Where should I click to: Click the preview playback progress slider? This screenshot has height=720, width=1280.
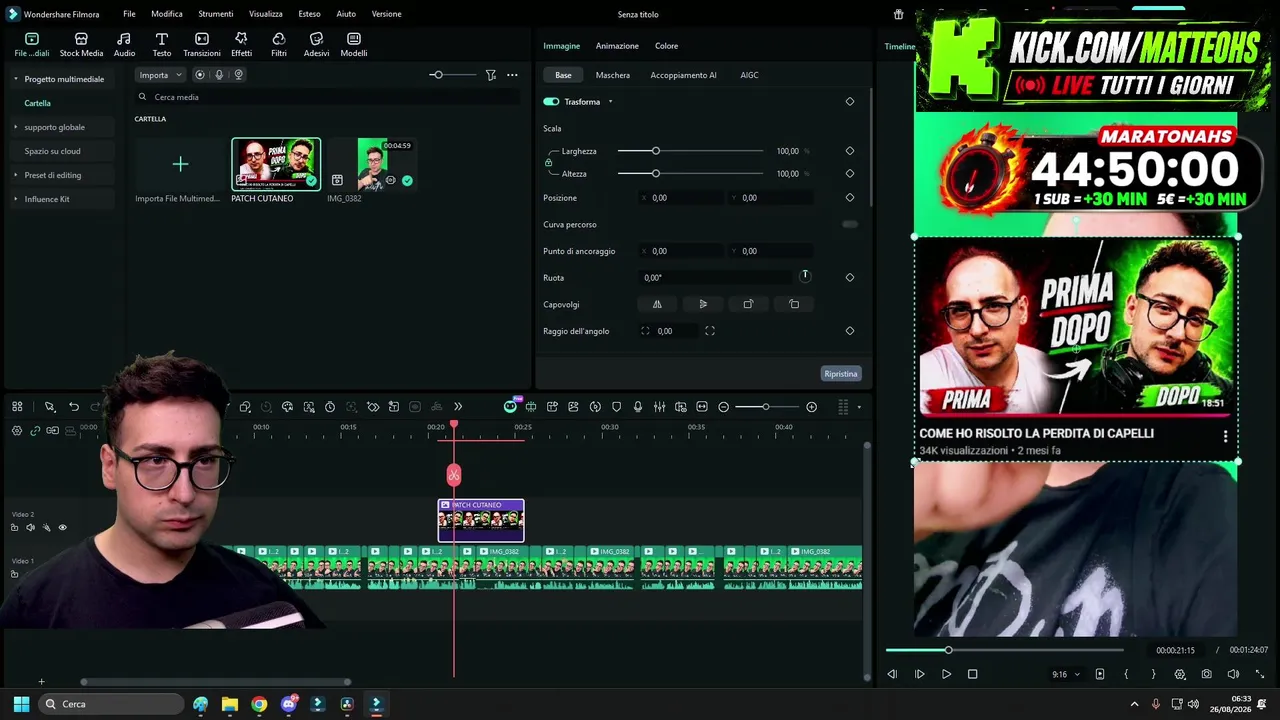click(x=1004, y=650)
